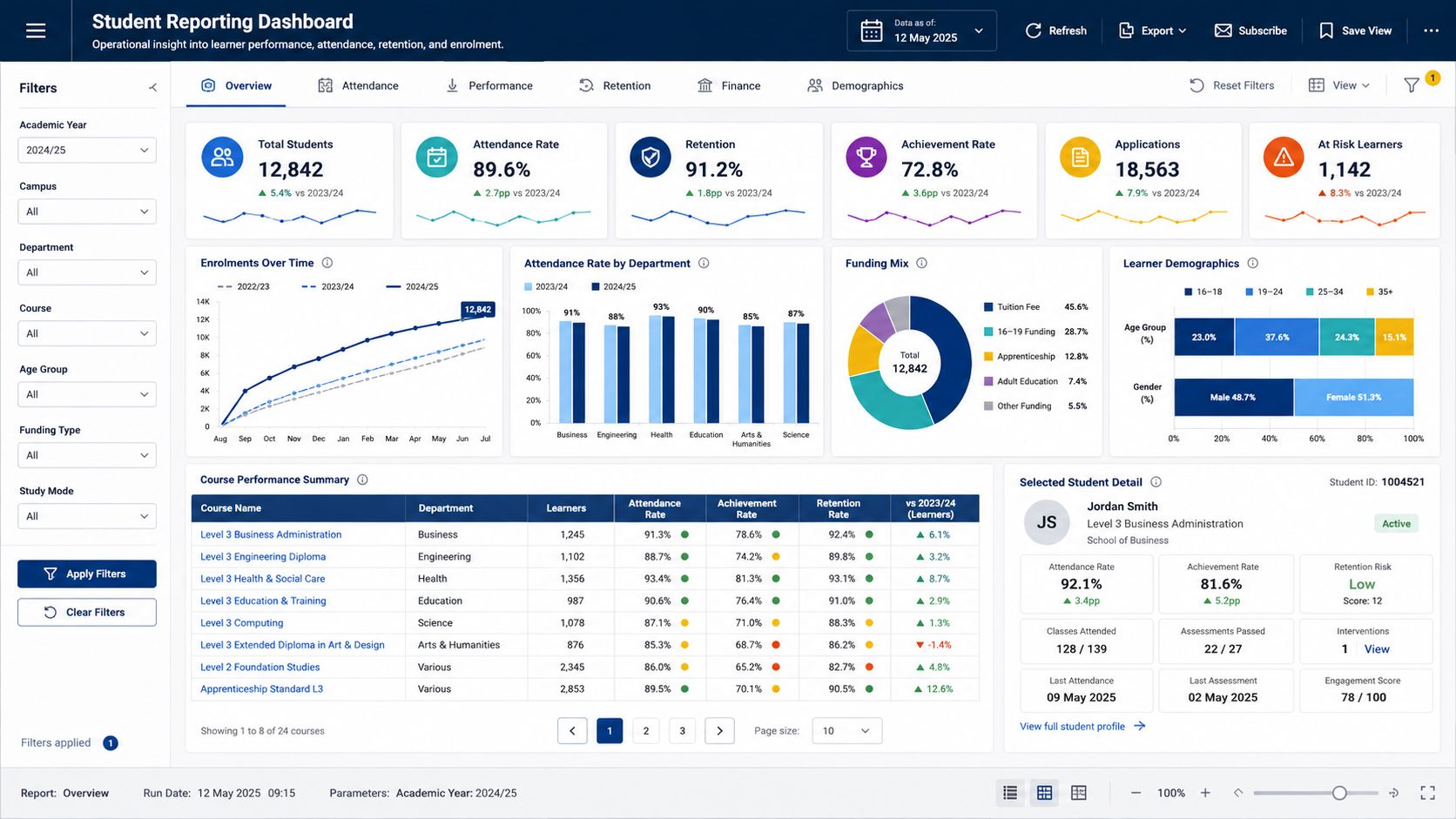
Task: Go to previous page of courses
Action: click(x=572, y=731)
